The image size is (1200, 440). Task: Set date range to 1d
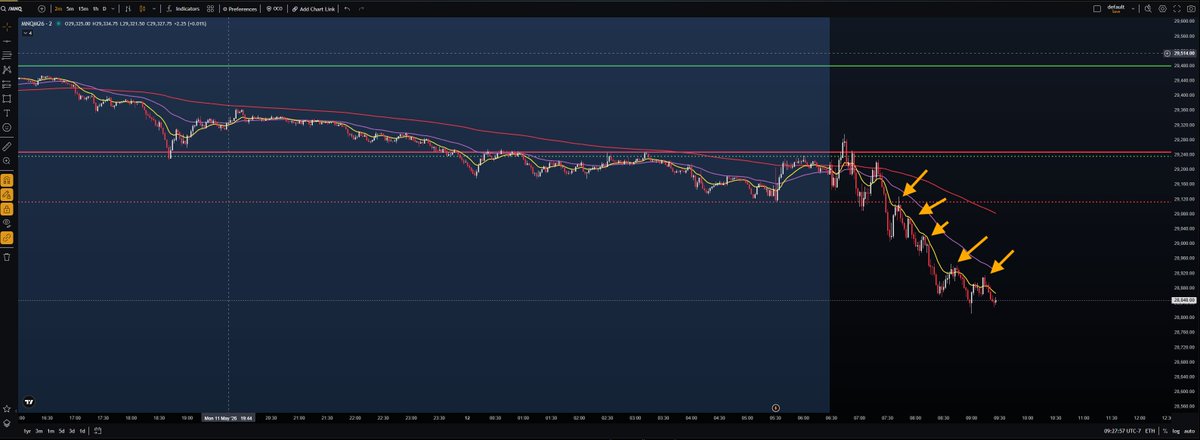[82, 431]
